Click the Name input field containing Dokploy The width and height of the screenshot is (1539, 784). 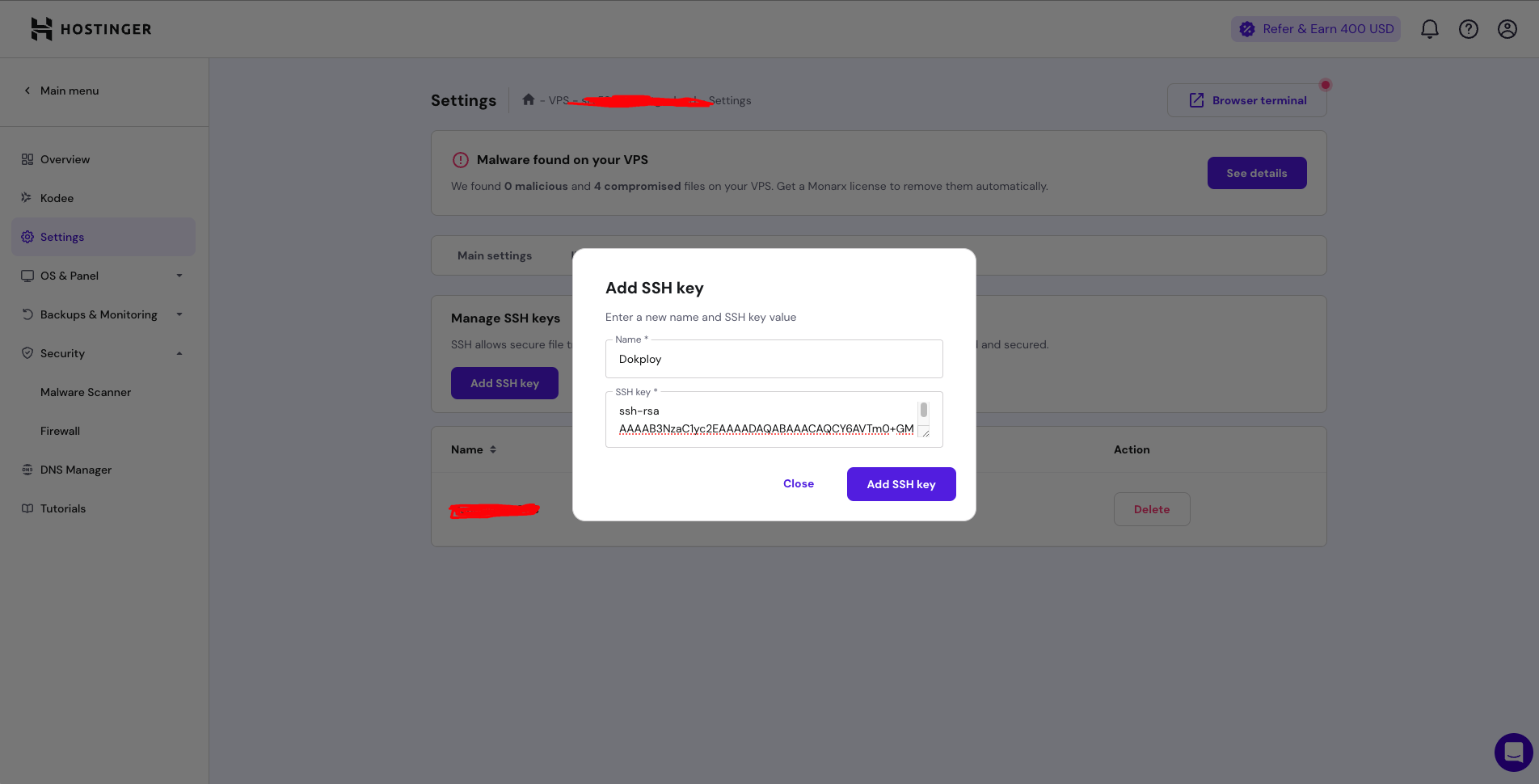click(x=774, y=359)
